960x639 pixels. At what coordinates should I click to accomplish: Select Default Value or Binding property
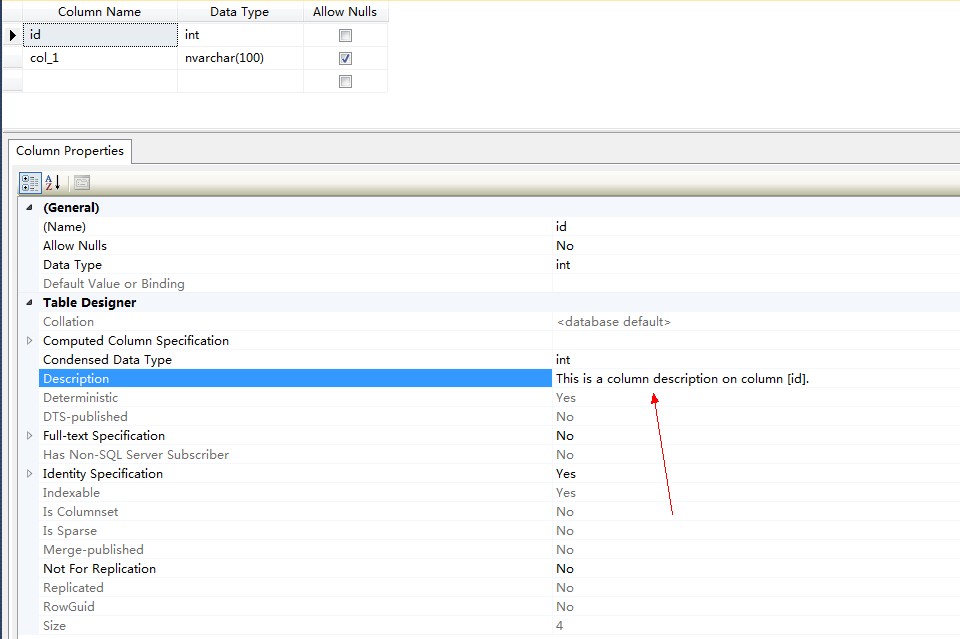click(x=295, y=283)
